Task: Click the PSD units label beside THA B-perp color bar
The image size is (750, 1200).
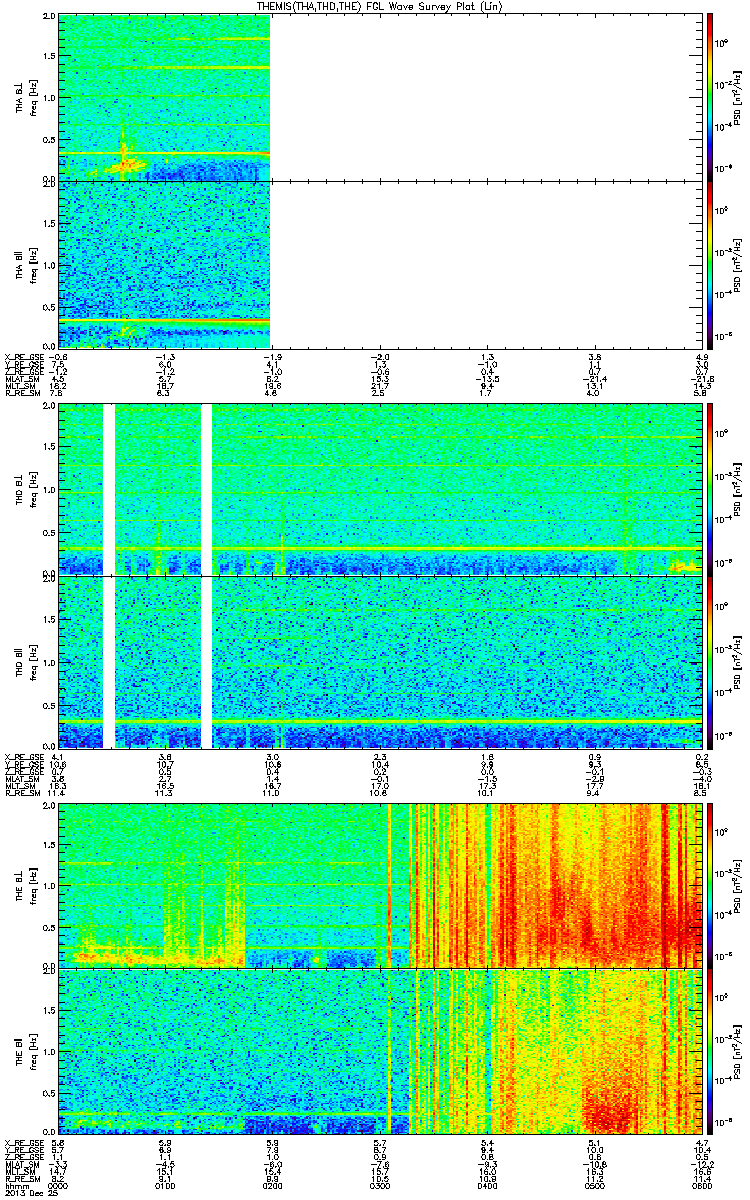Action: pyautogui.click(x=739, y=97)
